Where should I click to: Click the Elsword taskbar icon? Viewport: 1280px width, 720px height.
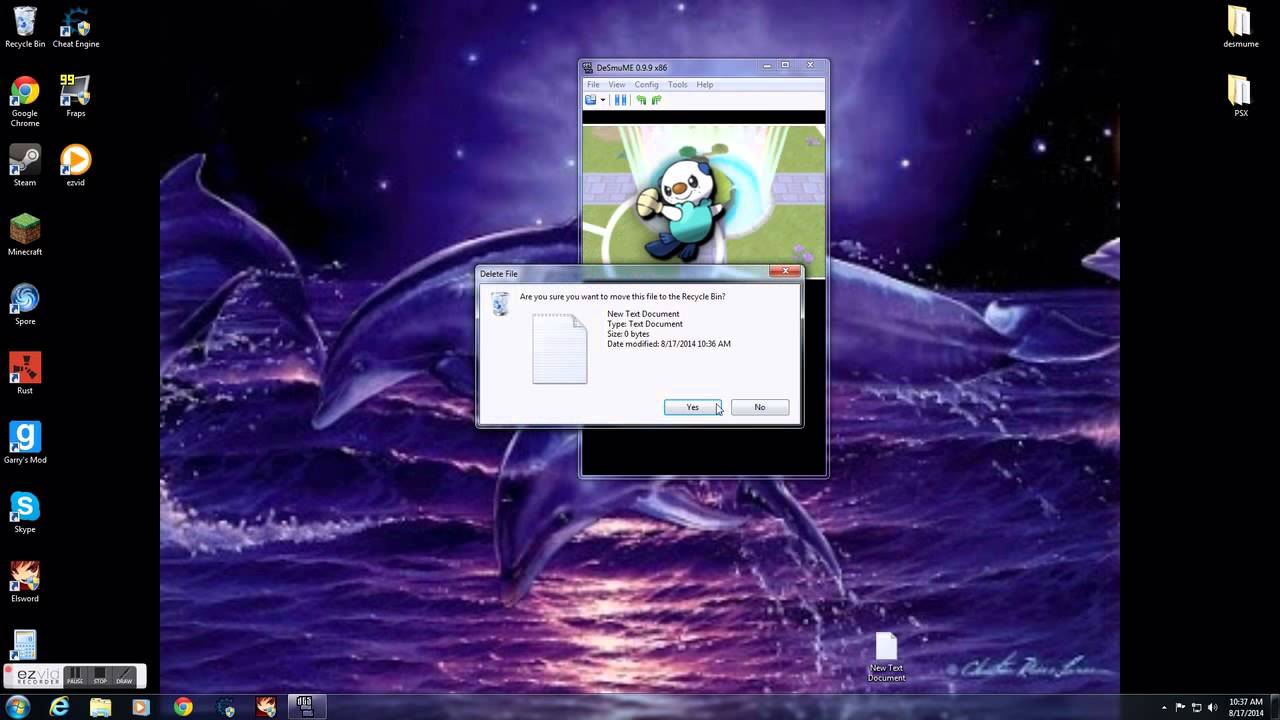265,707
